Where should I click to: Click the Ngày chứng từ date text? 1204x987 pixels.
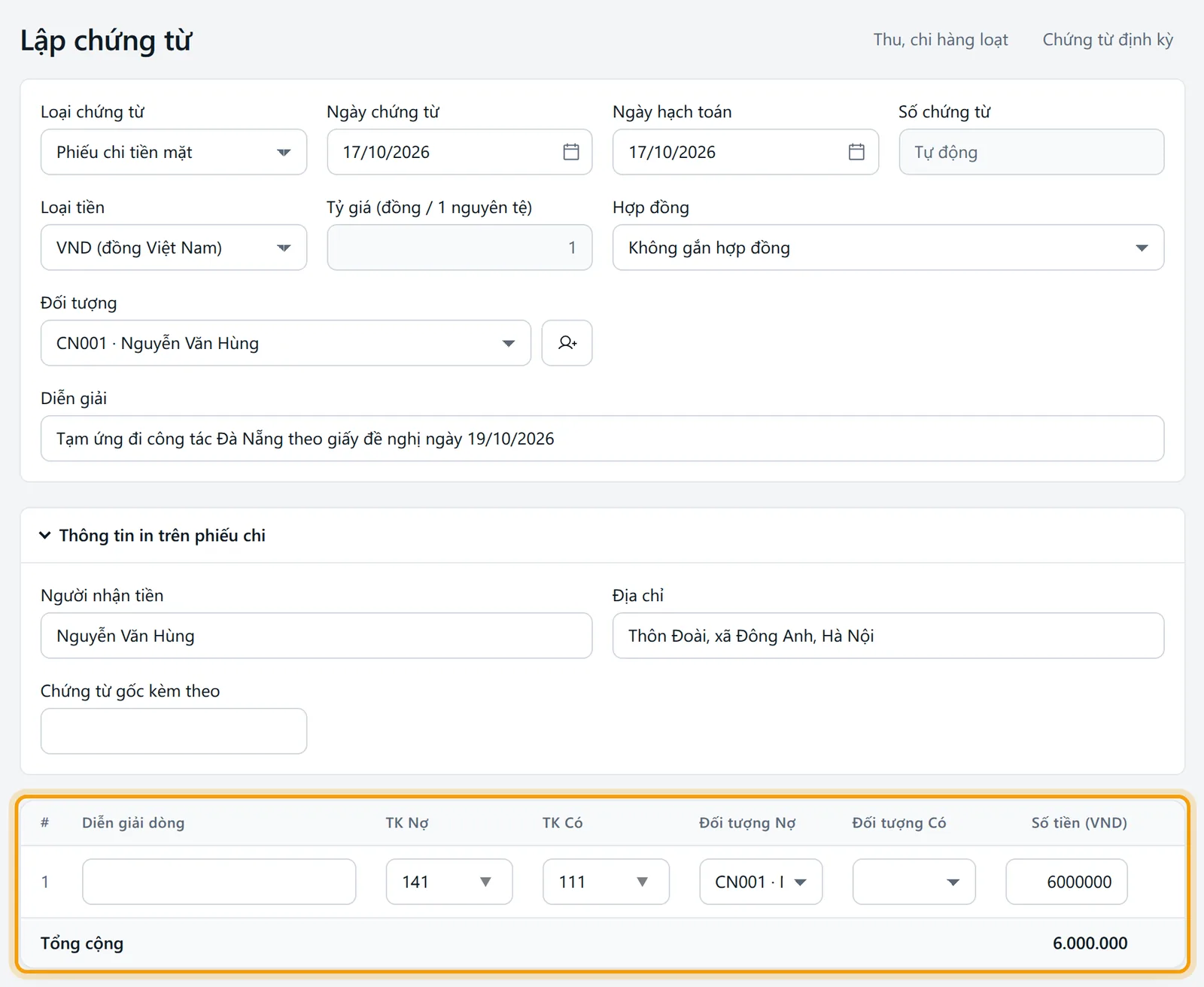click(x=386, y=152)
